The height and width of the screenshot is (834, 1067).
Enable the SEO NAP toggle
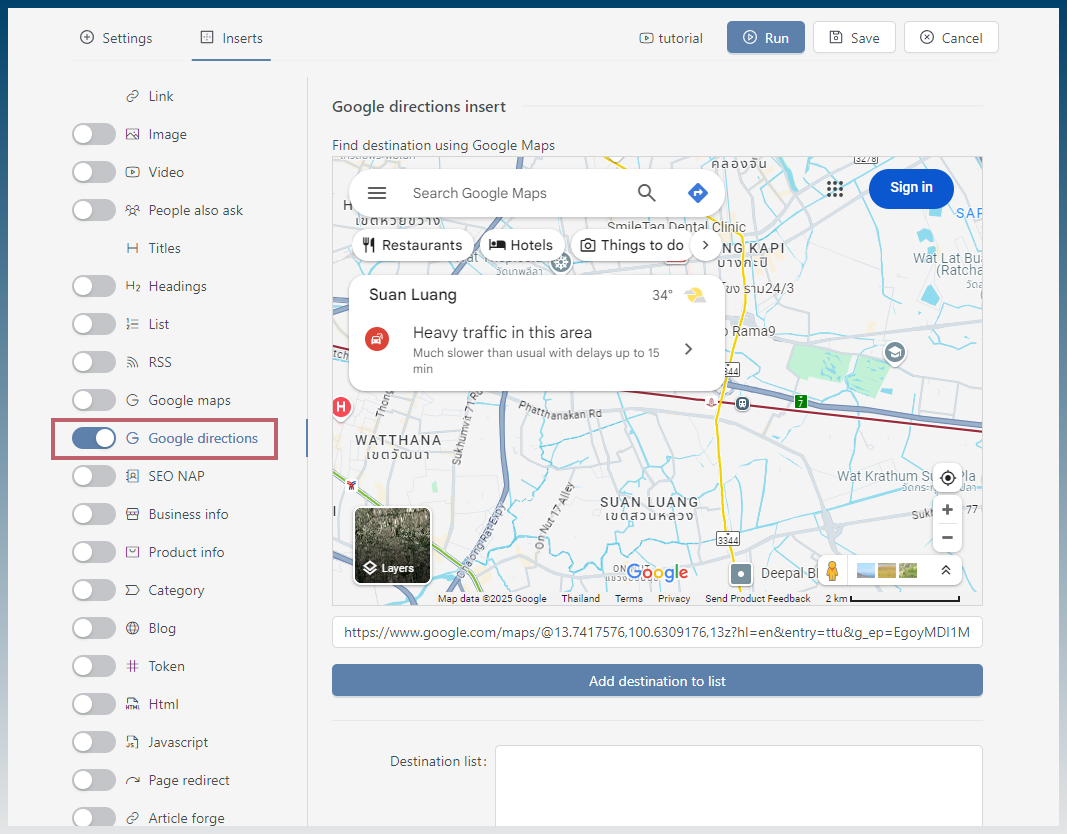94,476
